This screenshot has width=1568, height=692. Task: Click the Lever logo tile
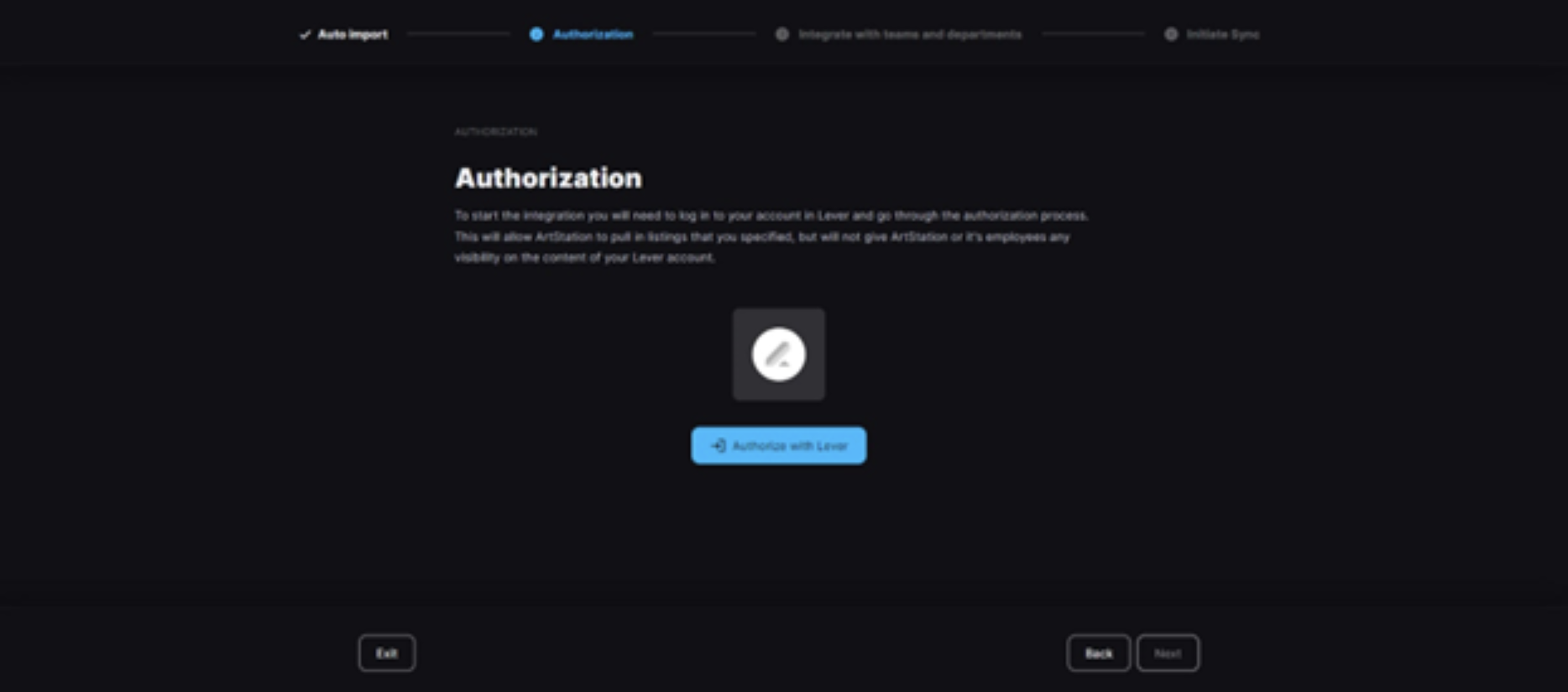point(779,354)
